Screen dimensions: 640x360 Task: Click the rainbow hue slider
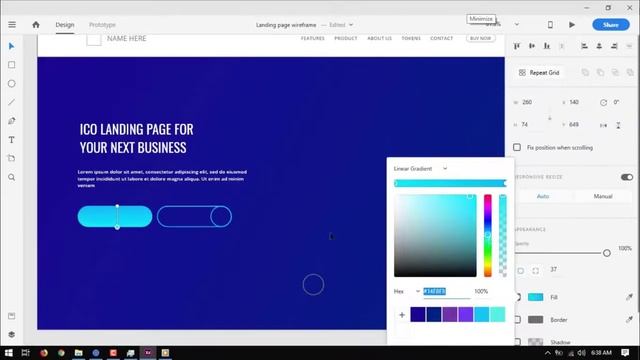(488, 236)
